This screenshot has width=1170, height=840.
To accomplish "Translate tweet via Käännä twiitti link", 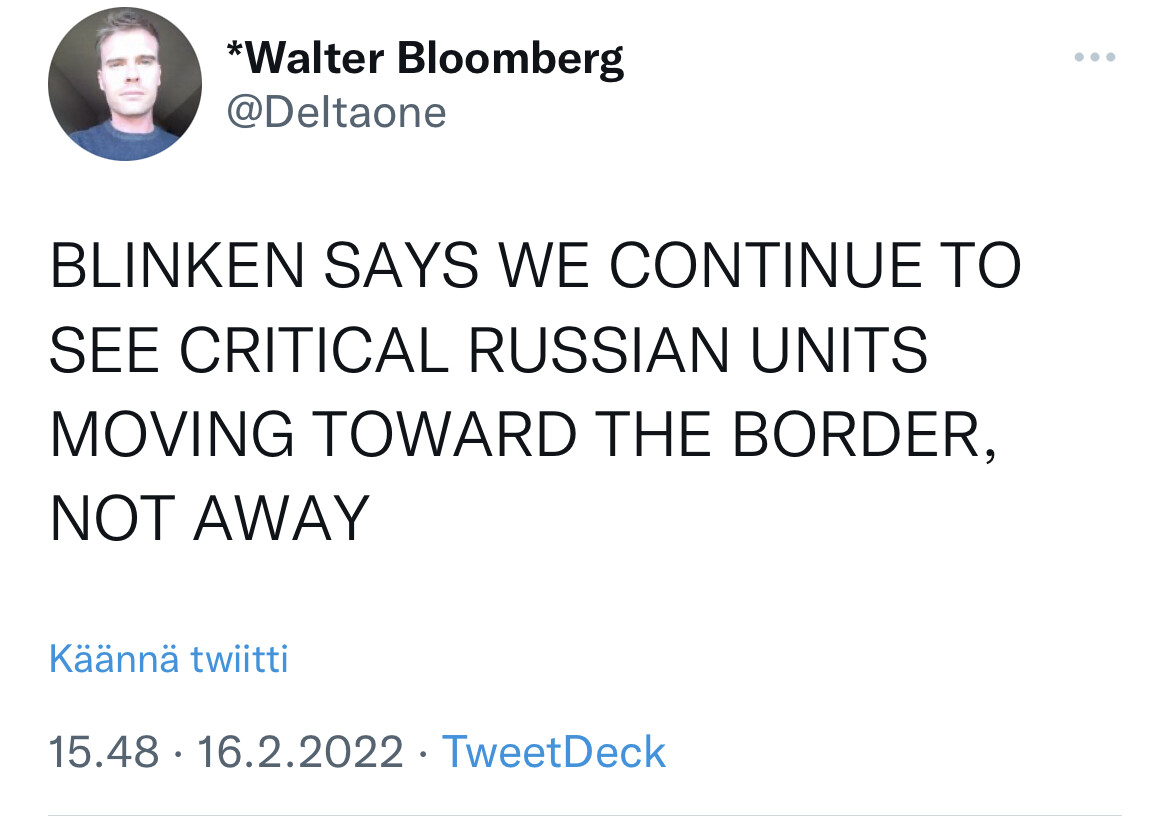I will tap(169, 659).
